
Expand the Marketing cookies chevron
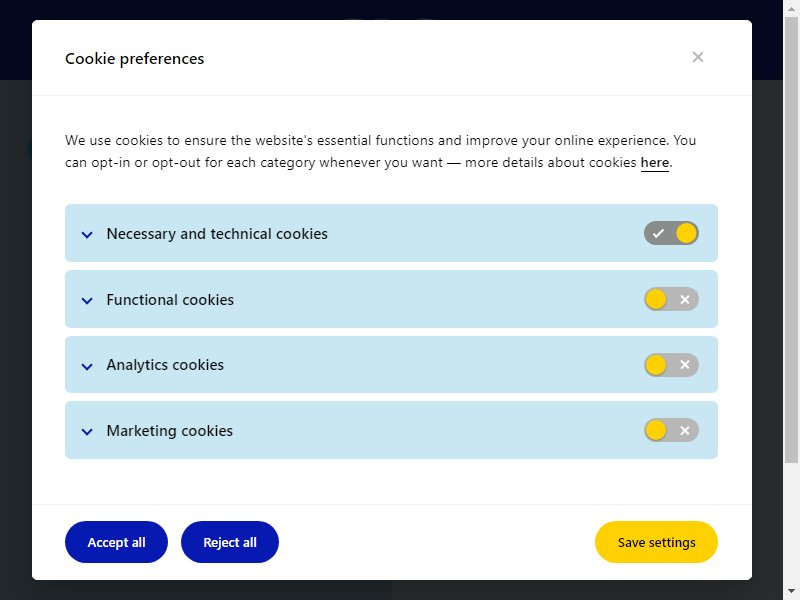(x=87, y=432)
